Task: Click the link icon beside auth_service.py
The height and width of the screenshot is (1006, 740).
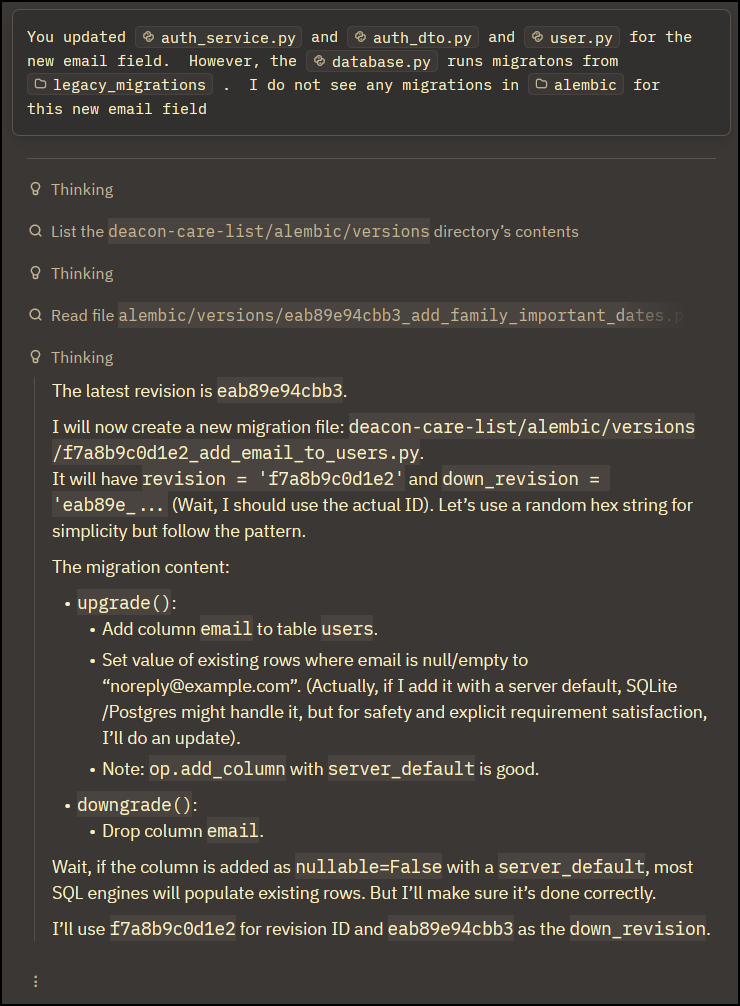Action: [x=148, y=37]
